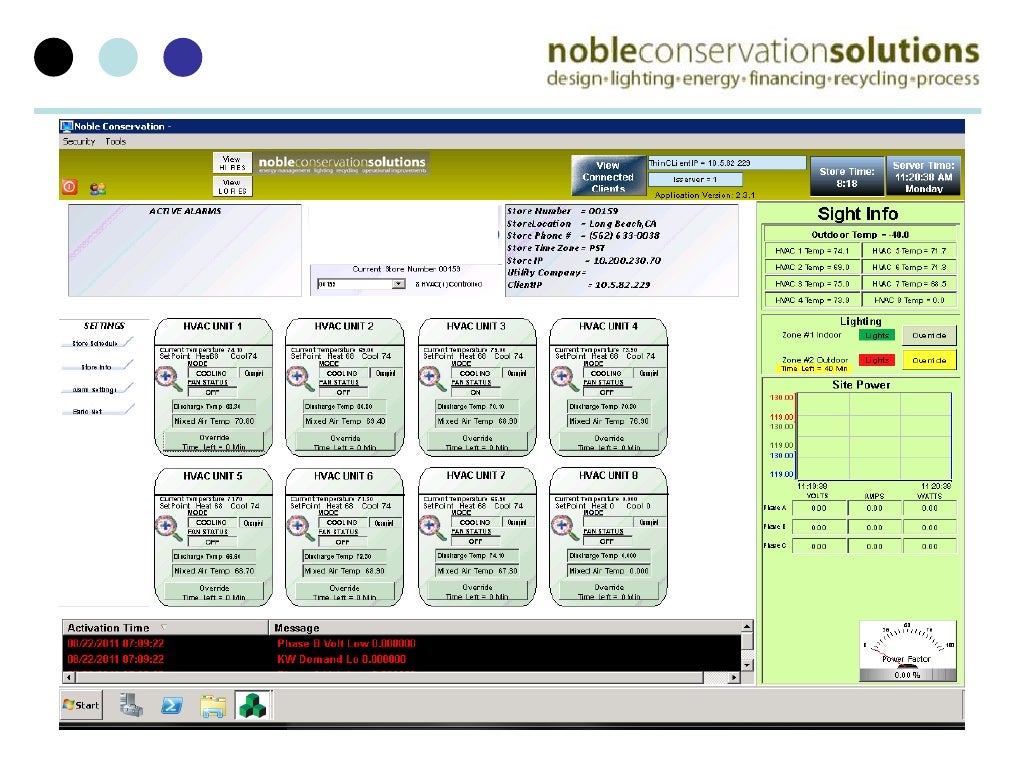Click the View Connected Clients button

pyautogui.click(x=607, y=176)
